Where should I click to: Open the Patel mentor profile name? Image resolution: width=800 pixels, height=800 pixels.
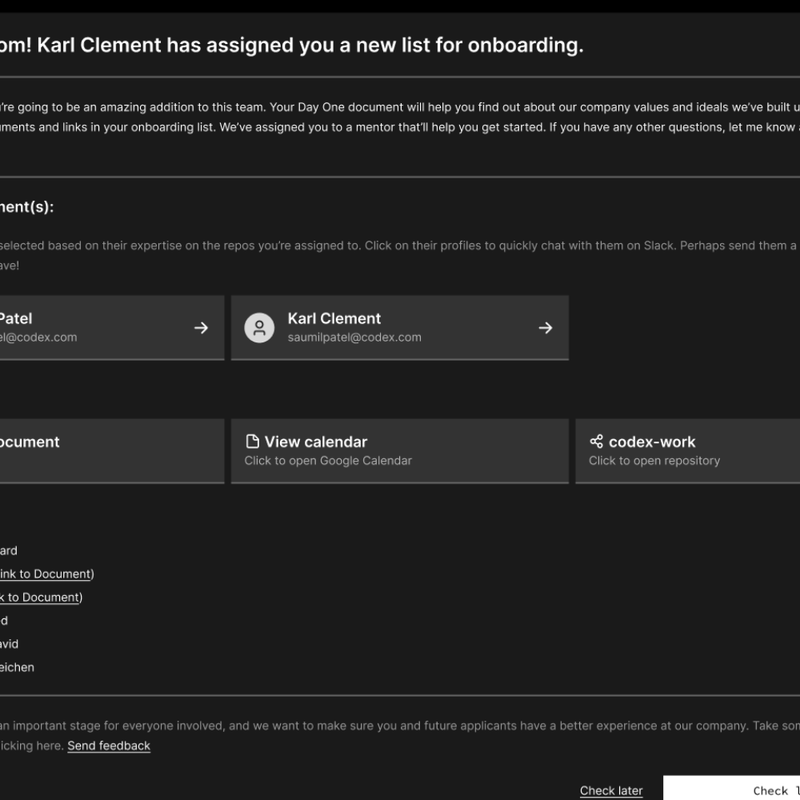pos(15,319)
